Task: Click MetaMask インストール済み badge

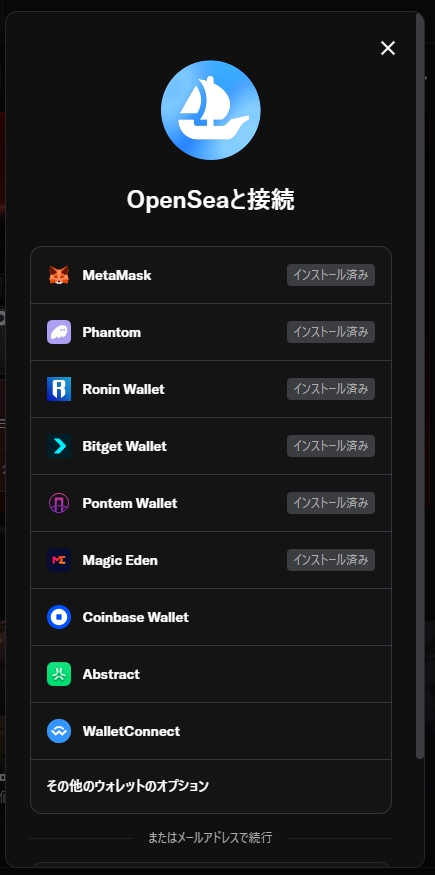Action: 331,275
